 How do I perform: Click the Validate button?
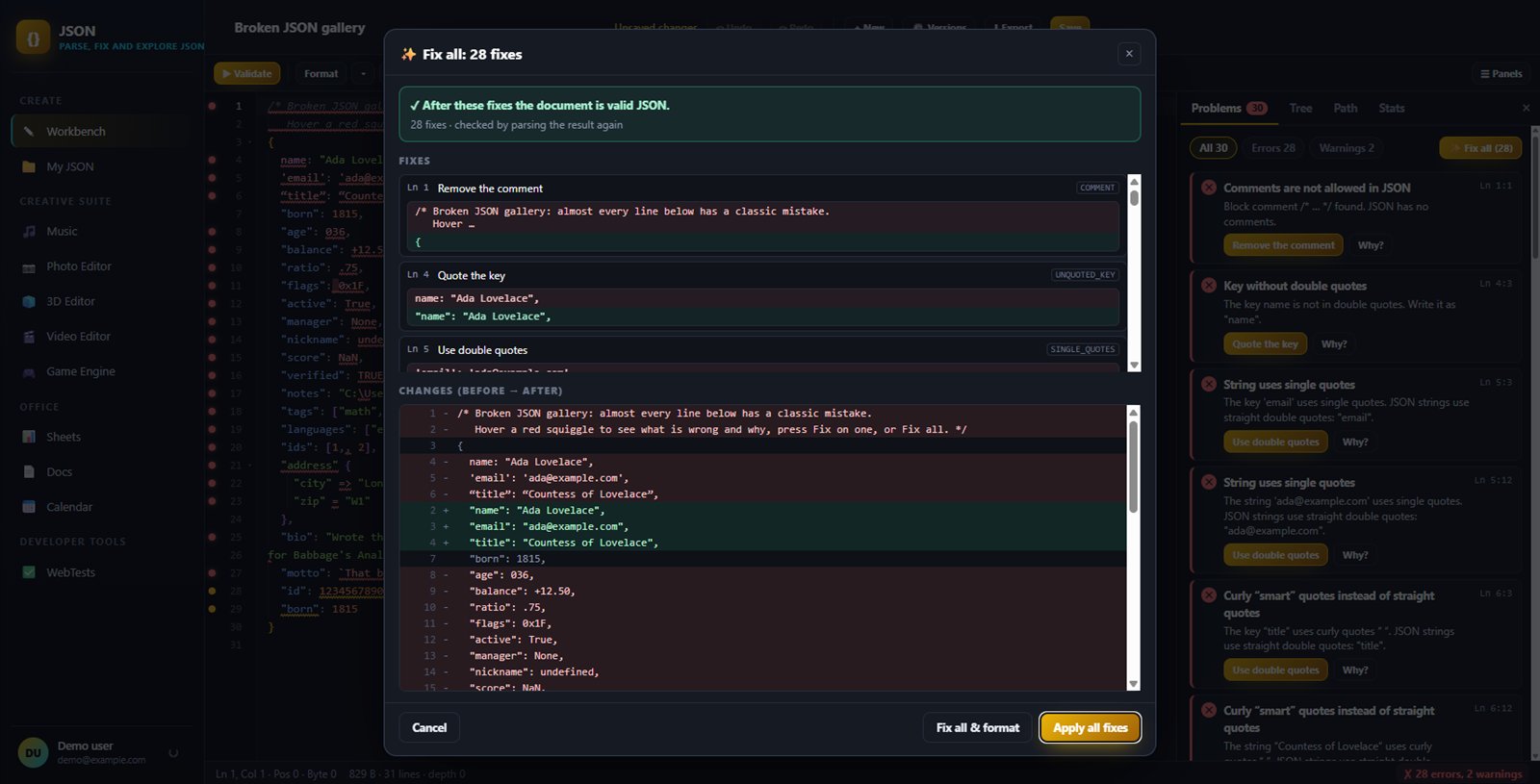[x=247, y=74]
